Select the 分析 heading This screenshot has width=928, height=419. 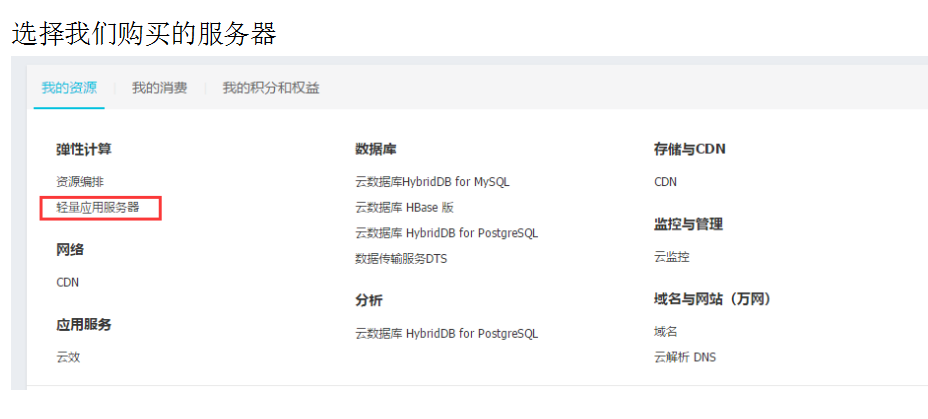369,300
